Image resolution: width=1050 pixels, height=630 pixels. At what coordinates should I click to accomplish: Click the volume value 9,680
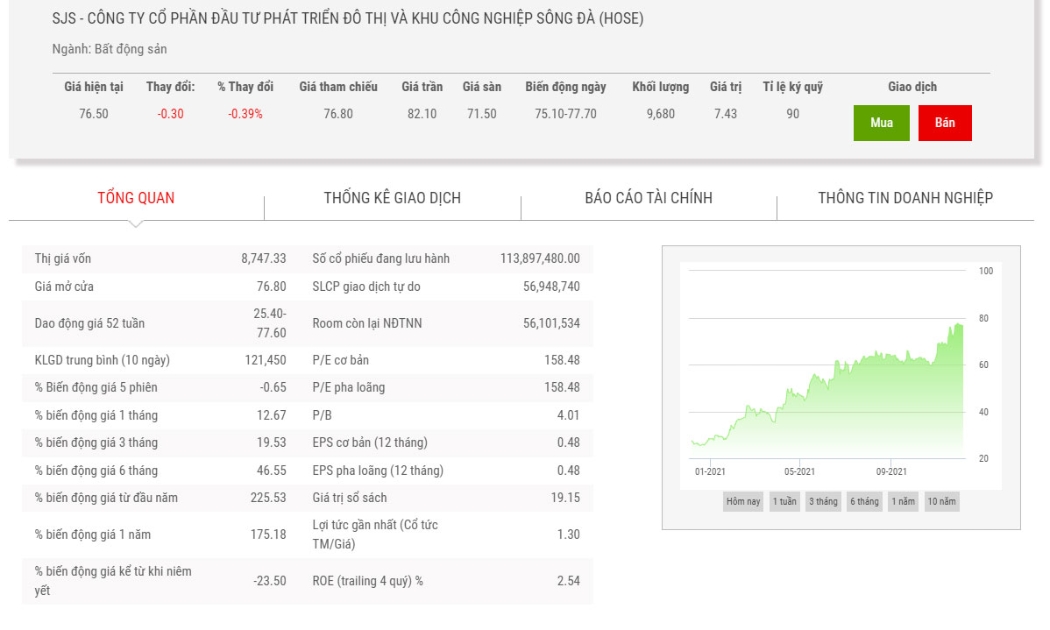pos(661,114)
